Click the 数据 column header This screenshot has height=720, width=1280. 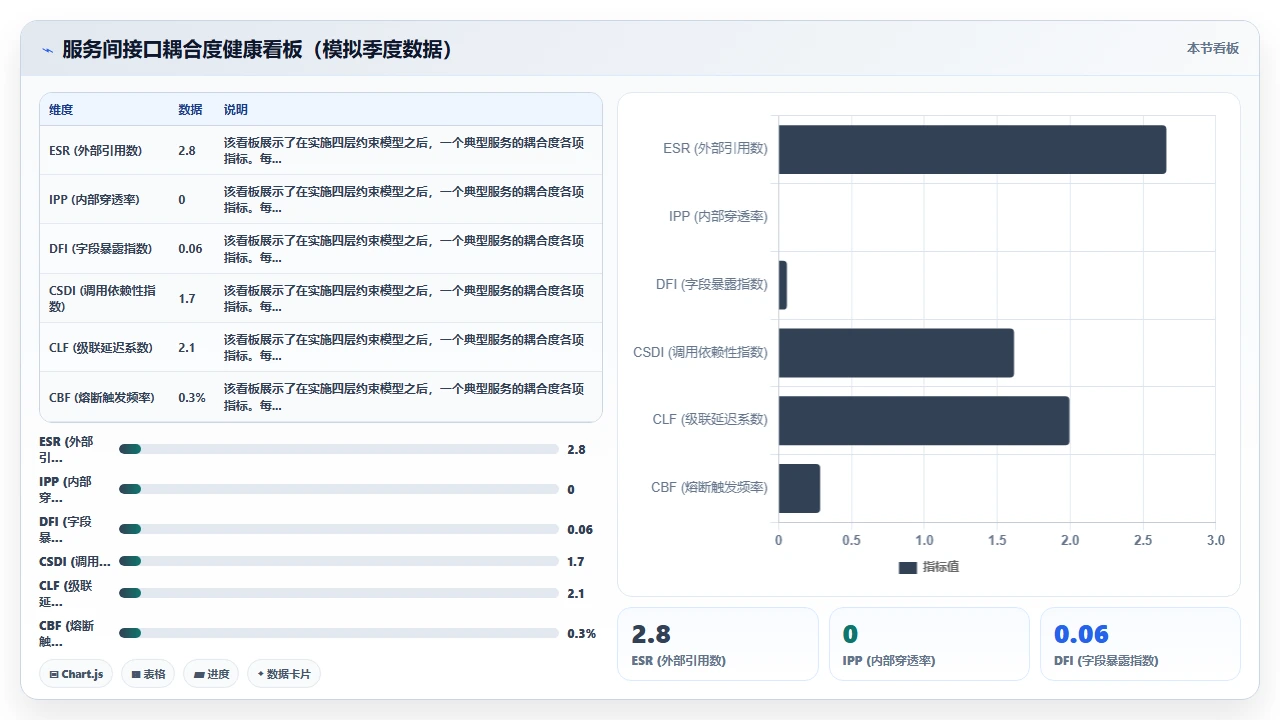pos(190,110)
